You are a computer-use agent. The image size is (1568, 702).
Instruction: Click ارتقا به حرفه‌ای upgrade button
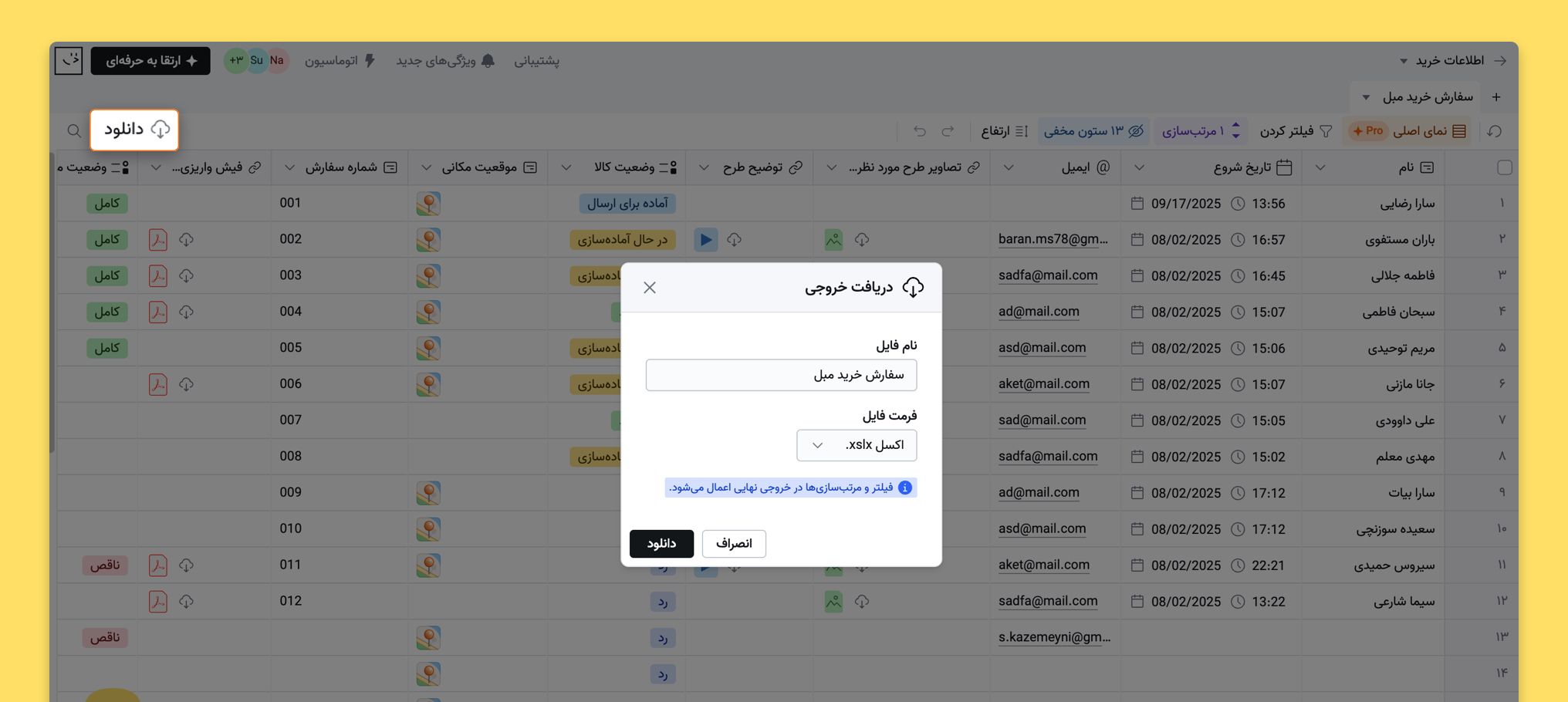coord(150,61)
